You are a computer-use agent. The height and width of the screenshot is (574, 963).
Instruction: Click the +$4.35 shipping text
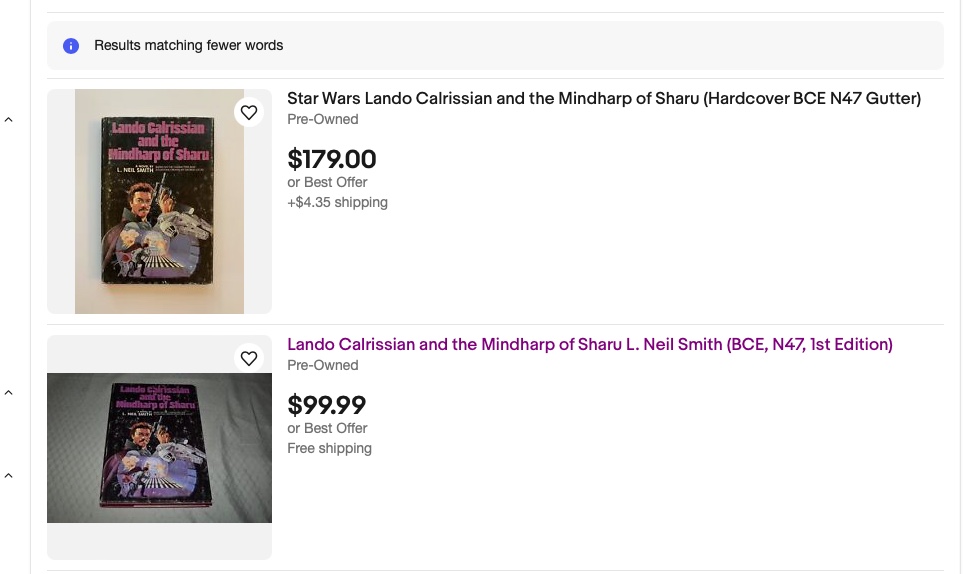tap(337, 202)
